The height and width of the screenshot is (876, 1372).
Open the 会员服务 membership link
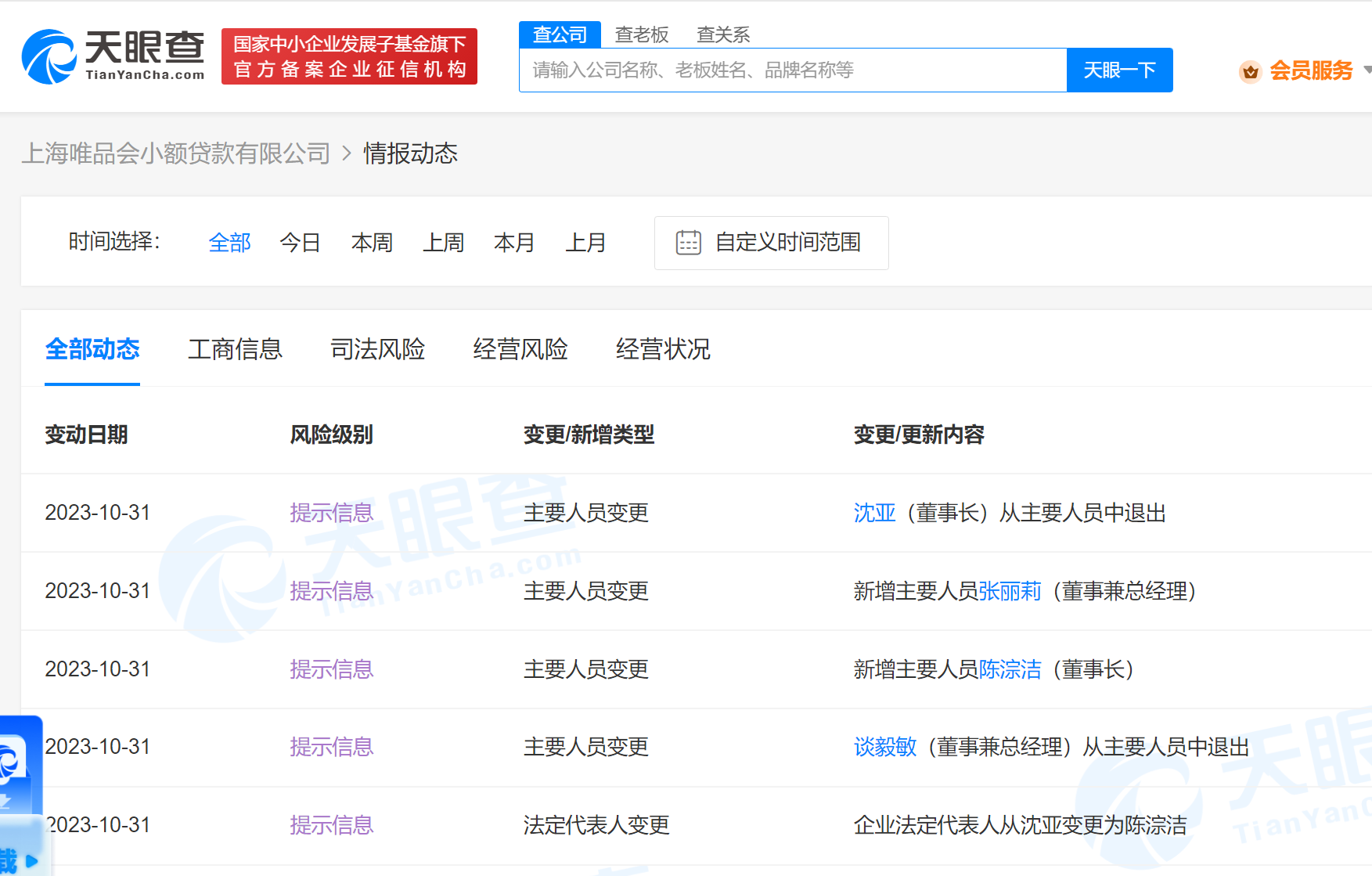coord(1311,70)
